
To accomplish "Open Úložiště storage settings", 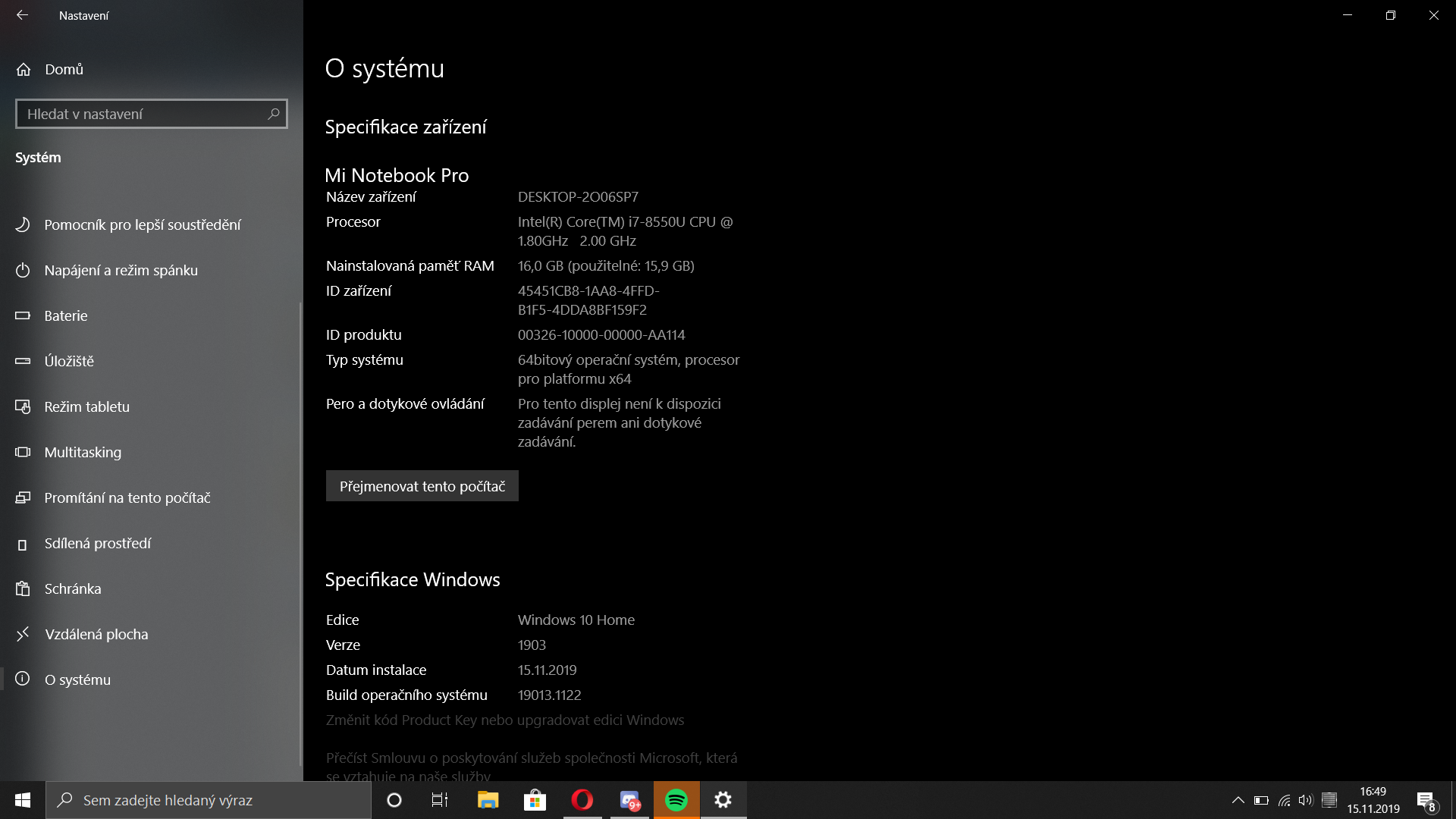I will pos(69,361).
